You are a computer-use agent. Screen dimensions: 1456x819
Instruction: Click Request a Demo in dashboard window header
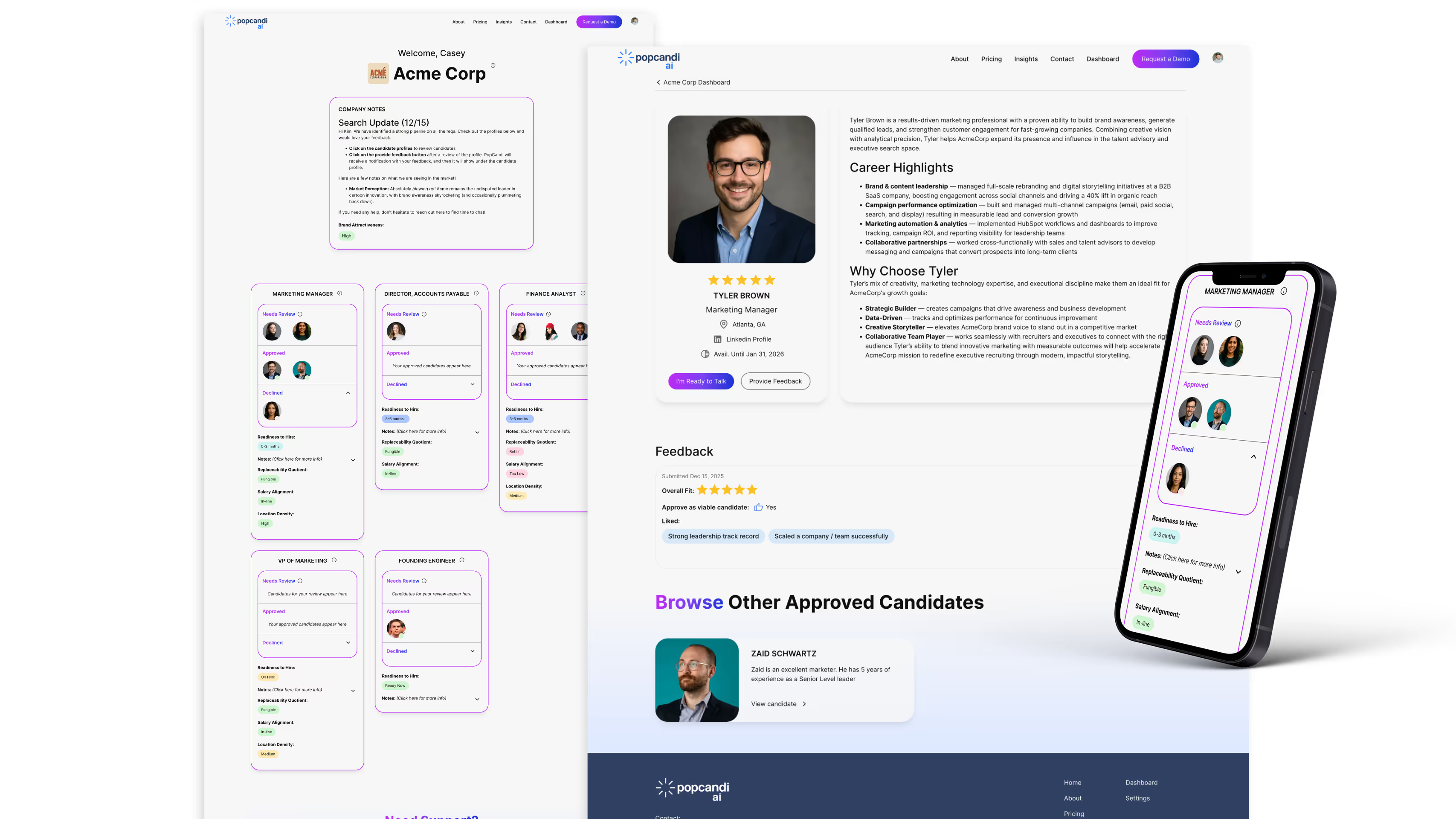click(x=599, y=22)
